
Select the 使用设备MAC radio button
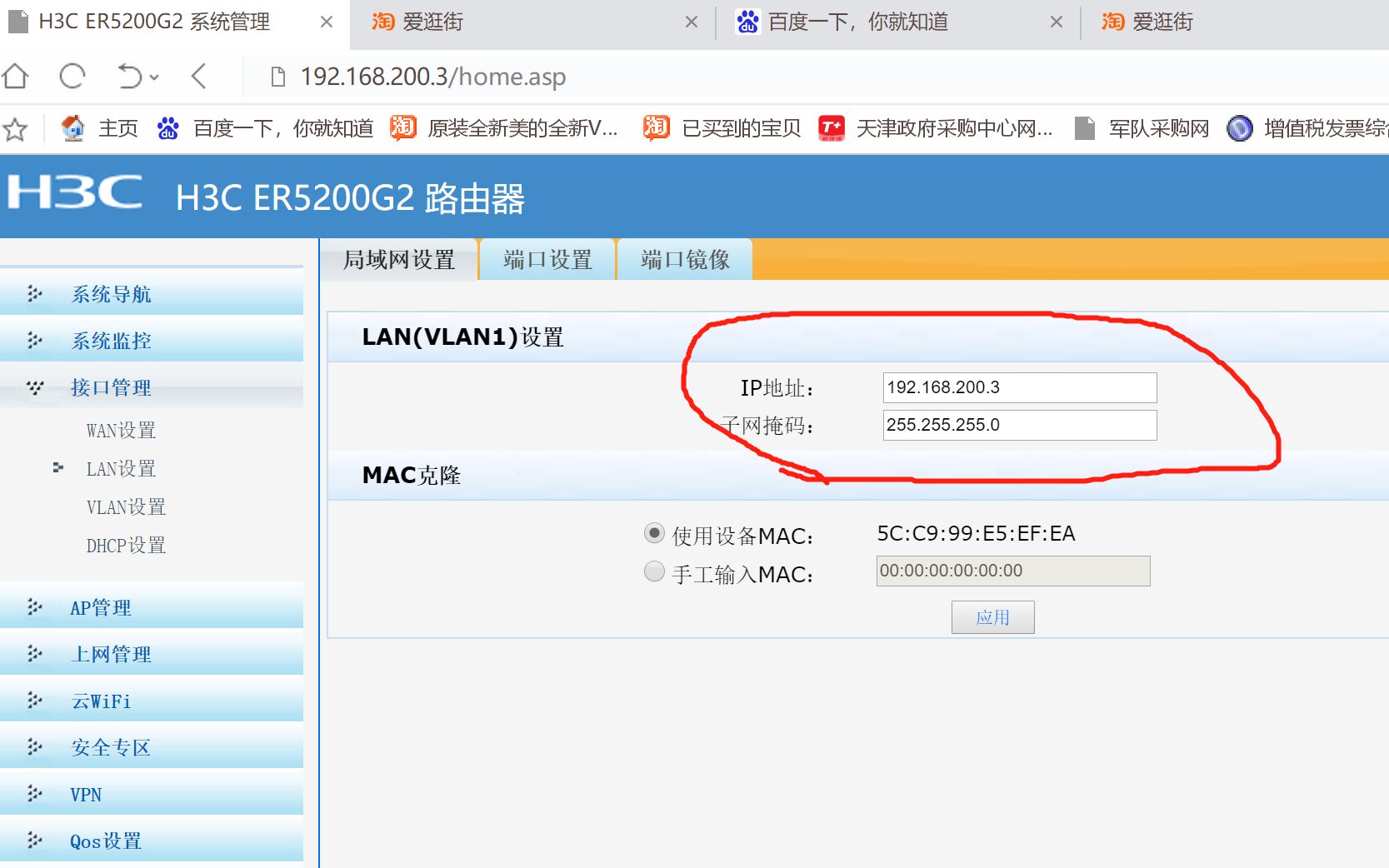click(x=654, y=533)
